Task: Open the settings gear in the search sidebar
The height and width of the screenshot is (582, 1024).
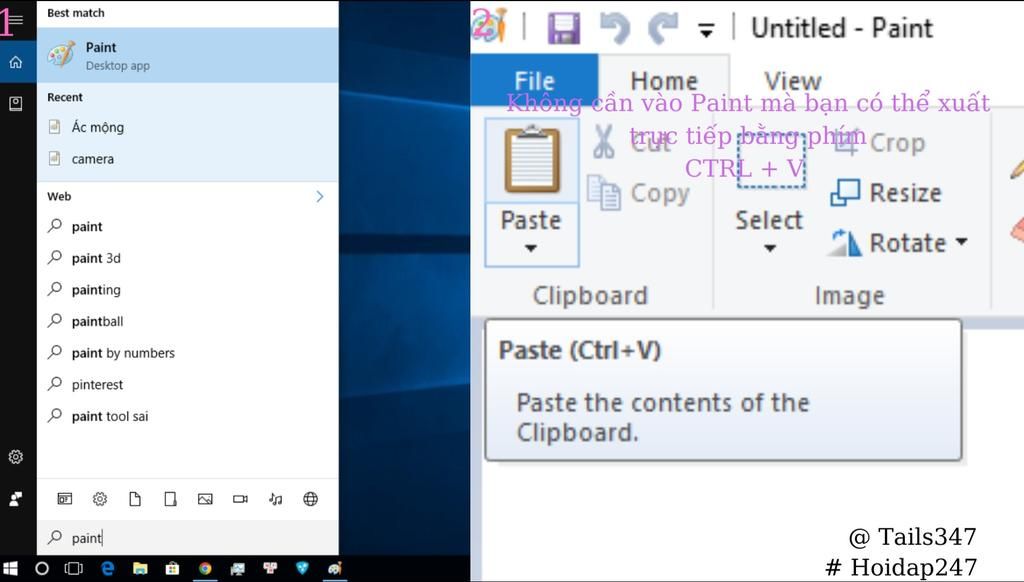Action: (16, 457)
